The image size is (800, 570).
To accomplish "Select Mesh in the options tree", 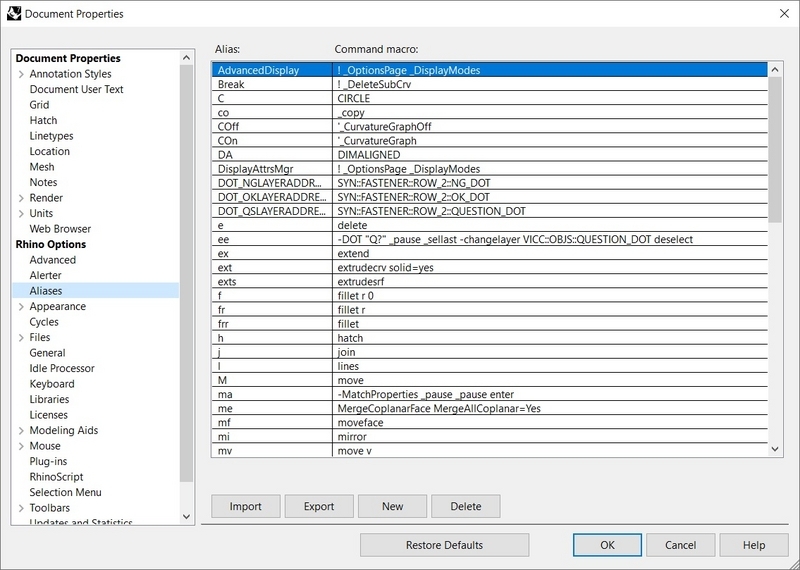I will click(42, 167).
